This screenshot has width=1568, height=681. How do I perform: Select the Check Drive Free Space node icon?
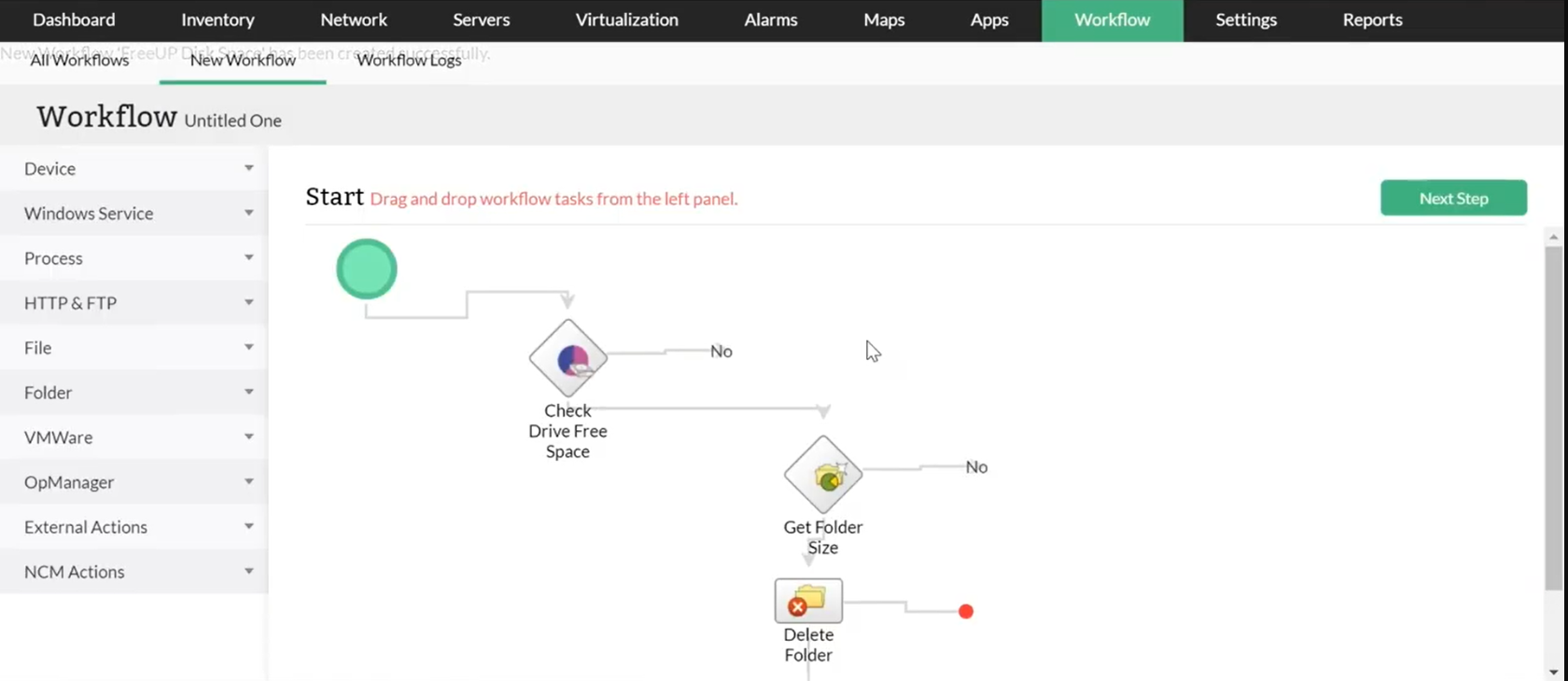tap(567, 358)
